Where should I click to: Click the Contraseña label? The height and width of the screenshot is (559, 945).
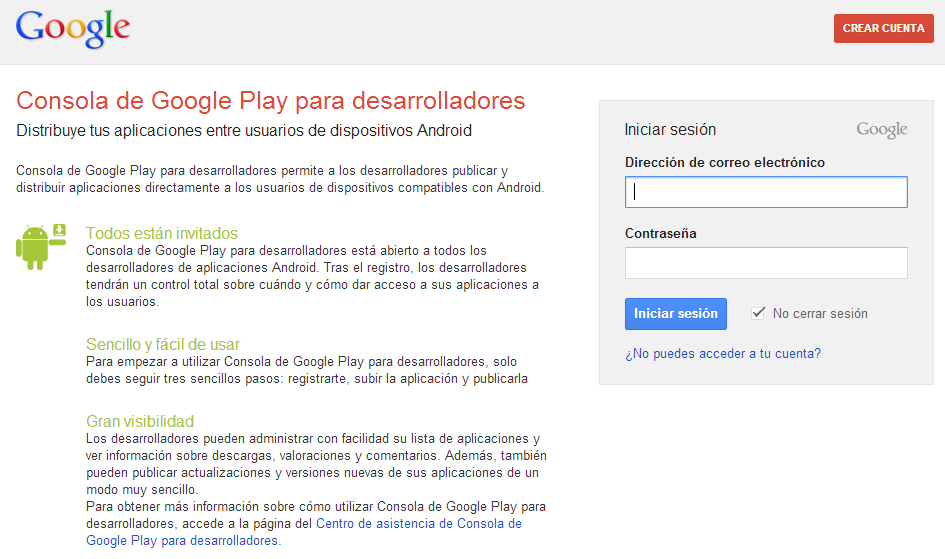point(661,234)
